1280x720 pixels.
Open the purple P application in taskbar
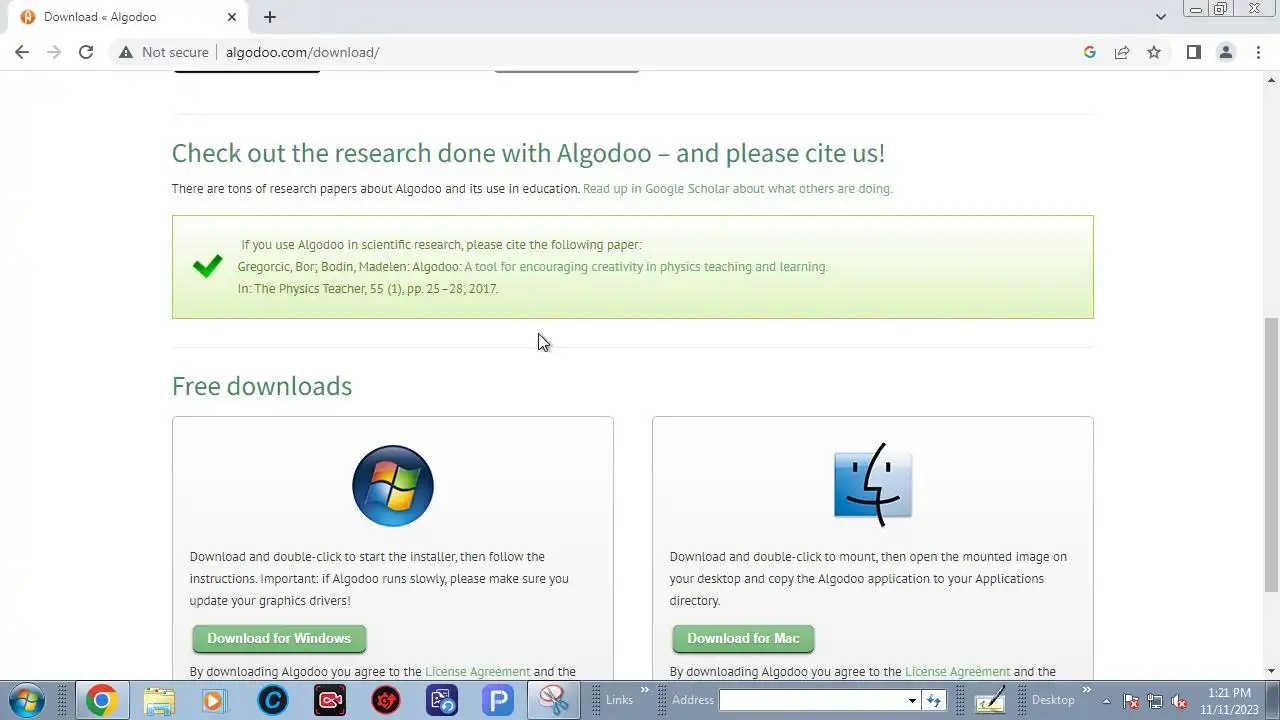tap(497, 700)
